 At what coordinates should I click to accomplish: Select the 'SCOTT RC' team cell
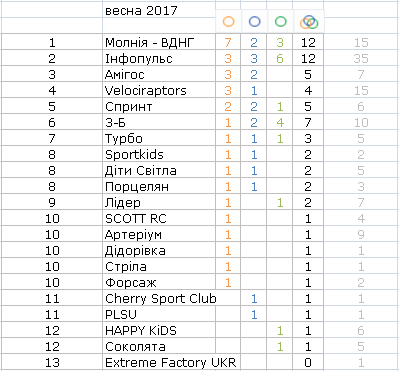tap(159, 218)
